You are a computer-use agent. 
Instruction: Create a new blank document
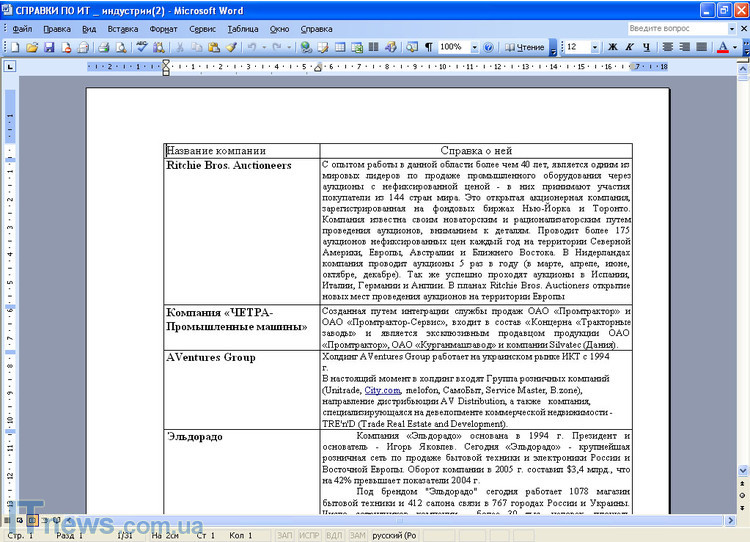click(x=15, y=47)
